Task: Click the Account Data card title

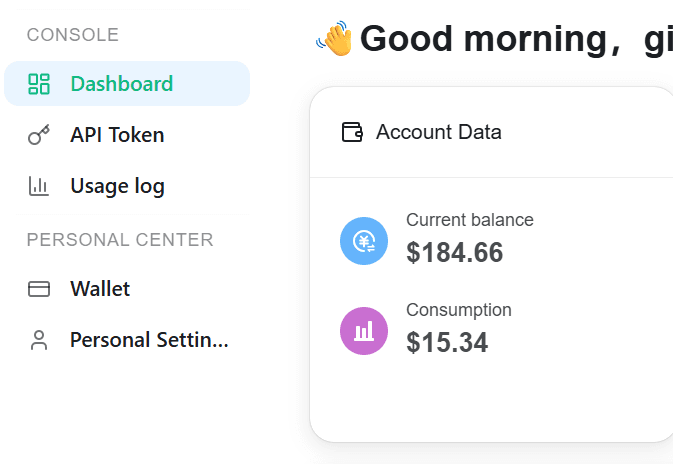Action: pyautogui.click(x=439, y=132)
